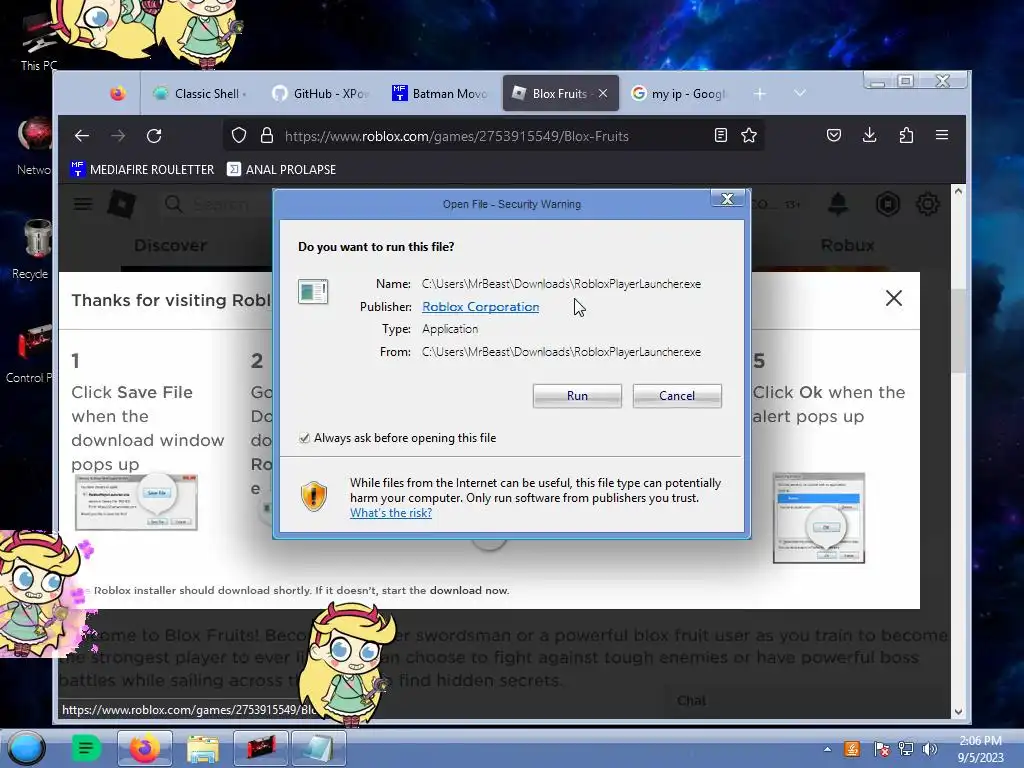Viewport: 1024px width, 768px height.
Task: Open the Firefox extensions puzzle icon
Action: (906, 135)
